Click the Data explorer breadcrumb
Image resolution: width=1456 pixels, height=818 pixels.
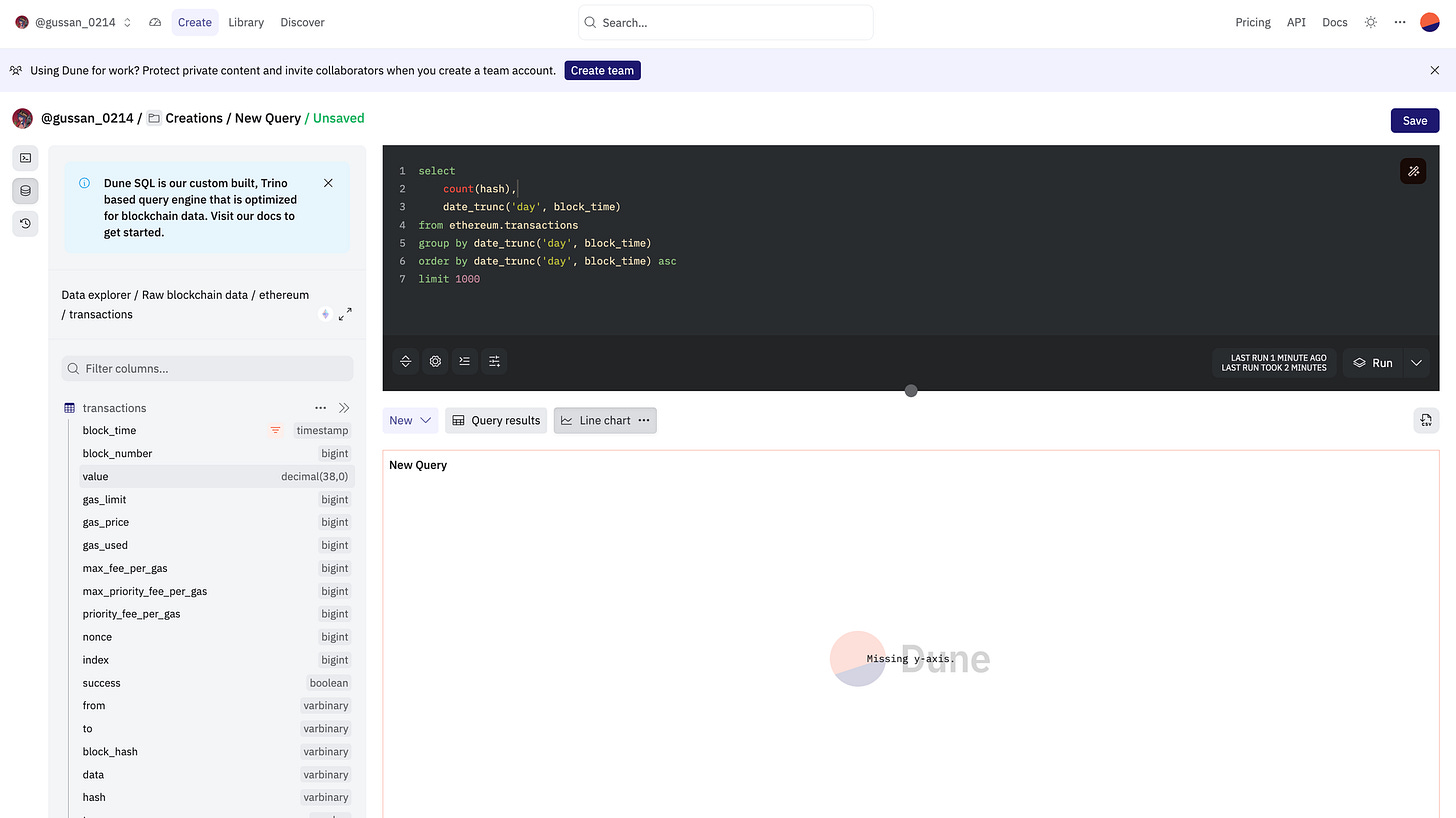coord(96,295)
